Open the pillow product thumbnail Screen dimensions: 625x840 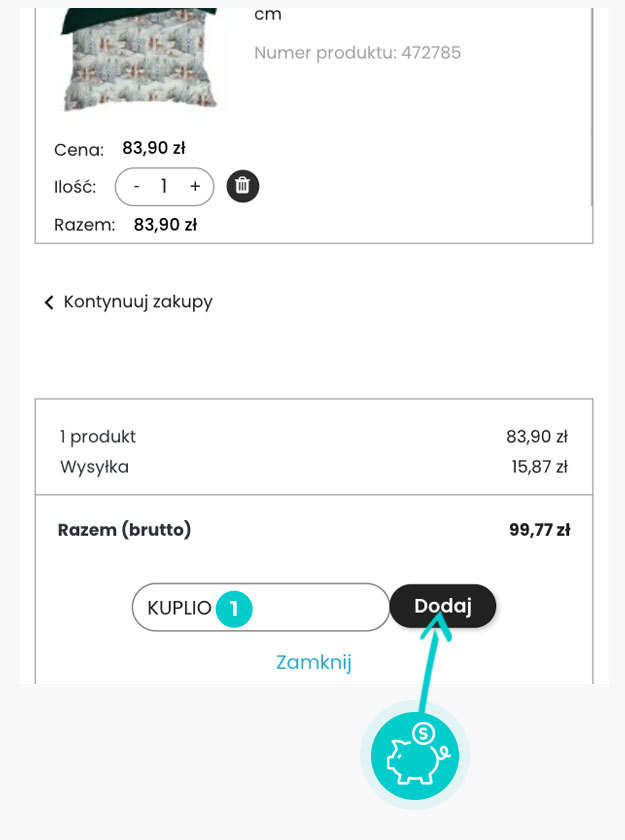point(140,60)
